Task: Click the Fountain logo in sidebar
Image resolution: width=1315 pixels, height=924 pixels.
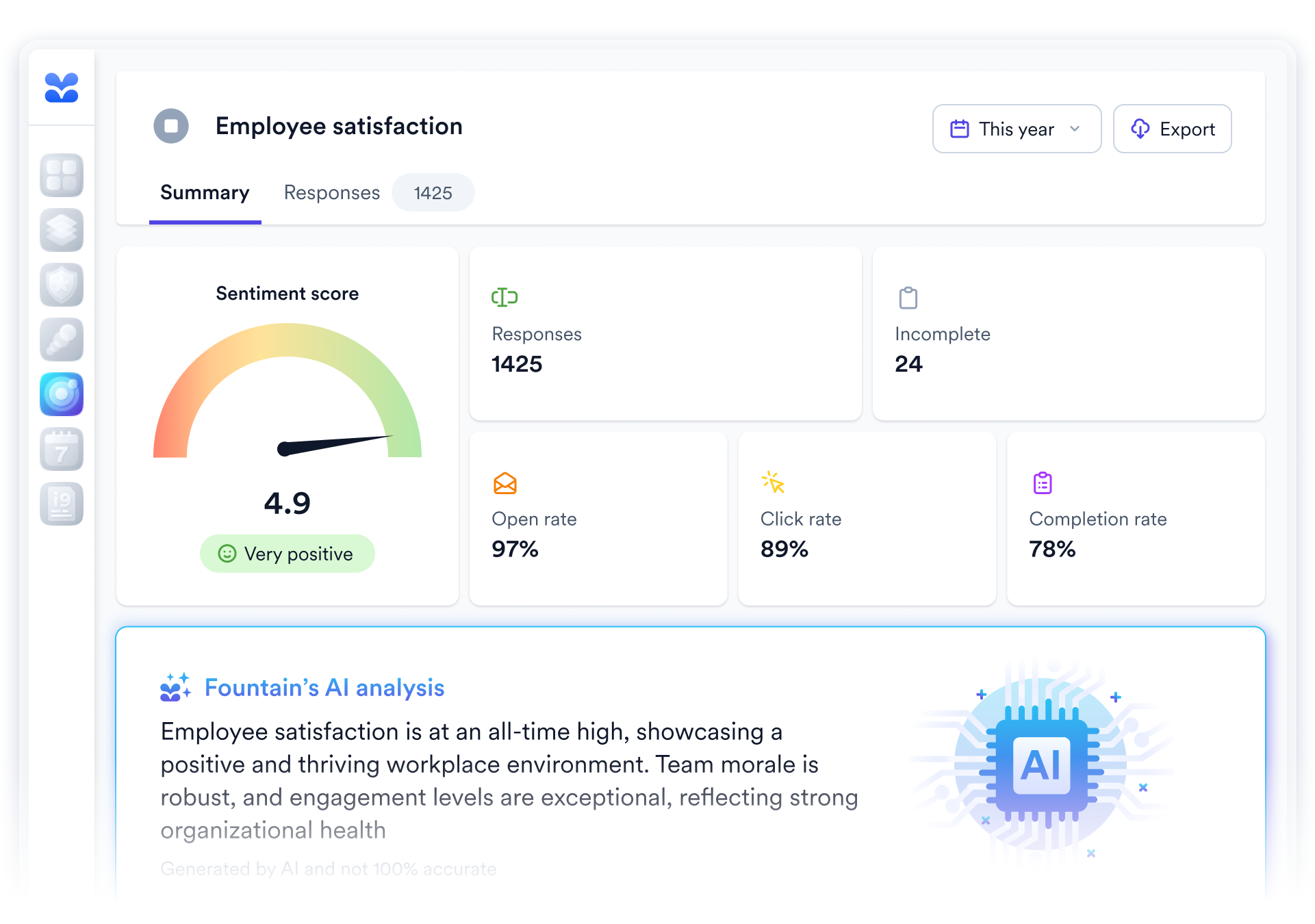Action: (62, 88)
